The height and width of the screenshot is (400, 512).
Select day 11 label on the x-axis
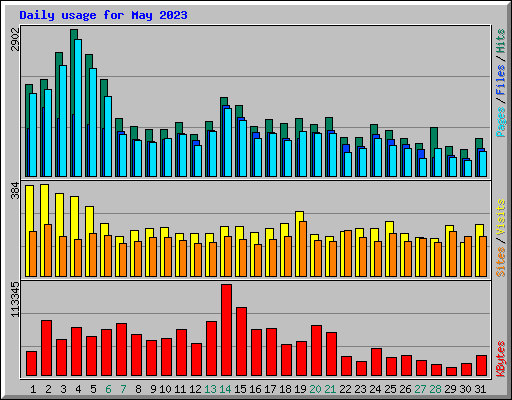(x=180, y=389)
